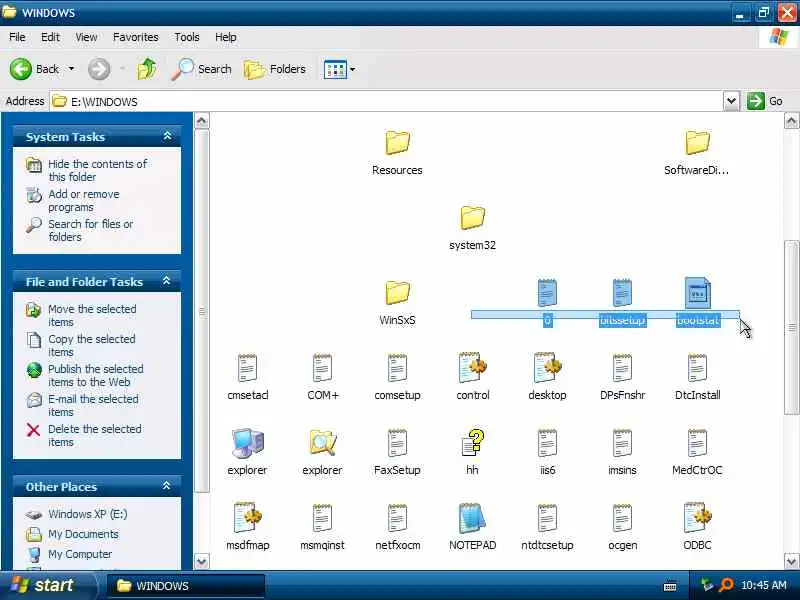Select the explorer folder-magnifier icon
Viewport: 800px width, 600px height.
(322, 442)
